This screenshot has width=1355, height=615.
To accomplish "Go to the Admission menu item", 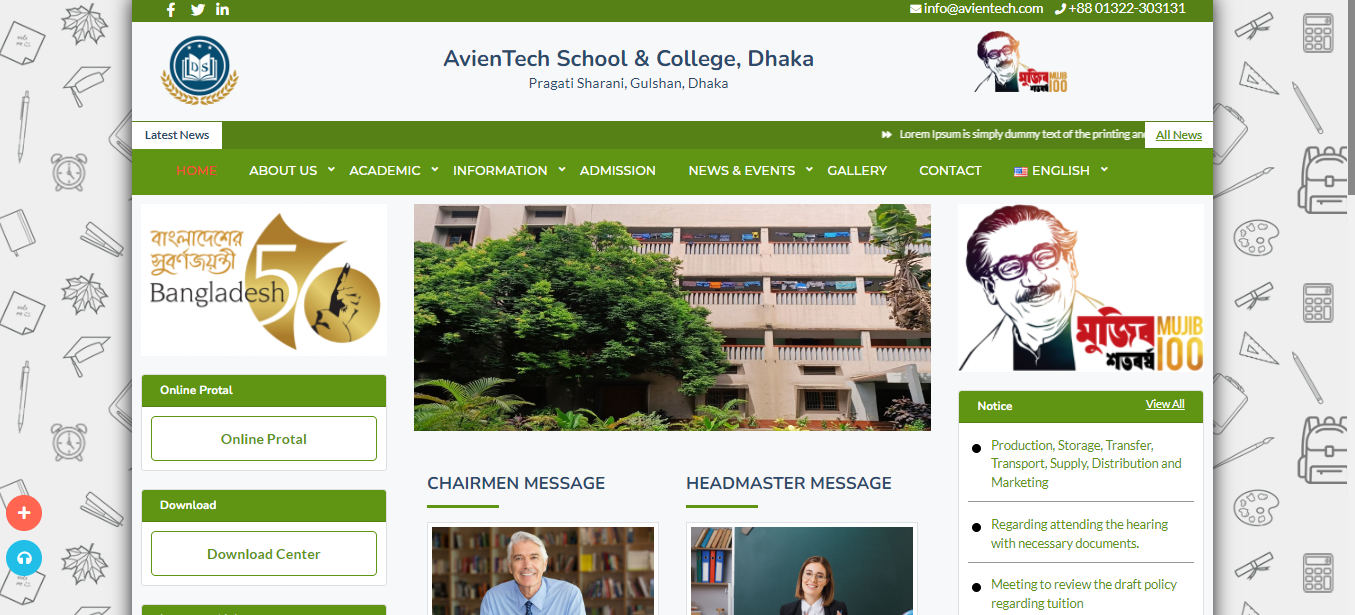I will coord(618,171).
